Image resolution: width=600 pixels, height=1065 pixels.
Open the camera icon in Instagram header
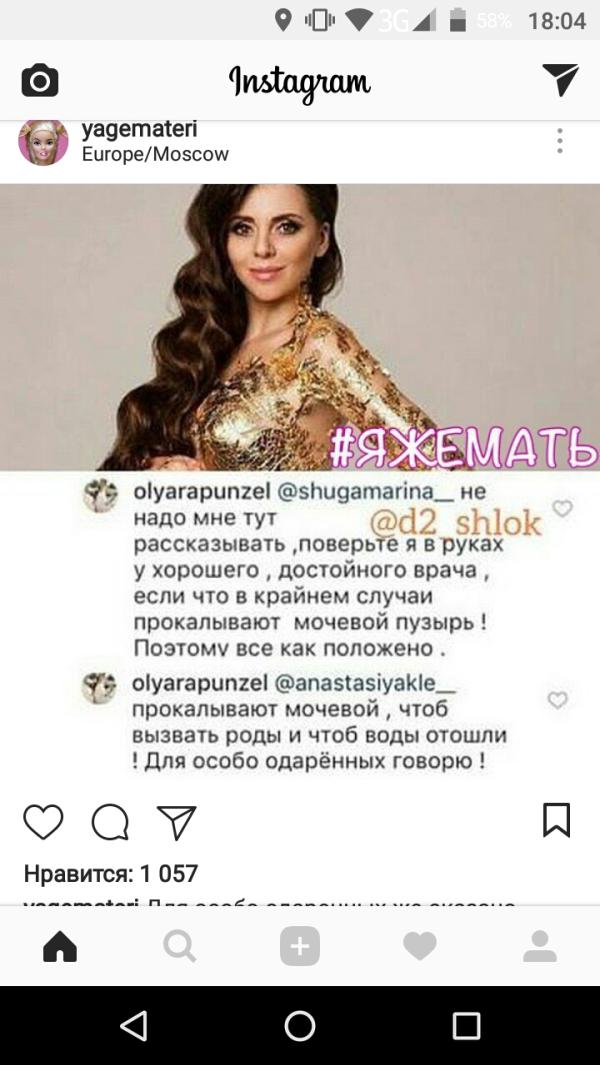[x=40, y=81]
